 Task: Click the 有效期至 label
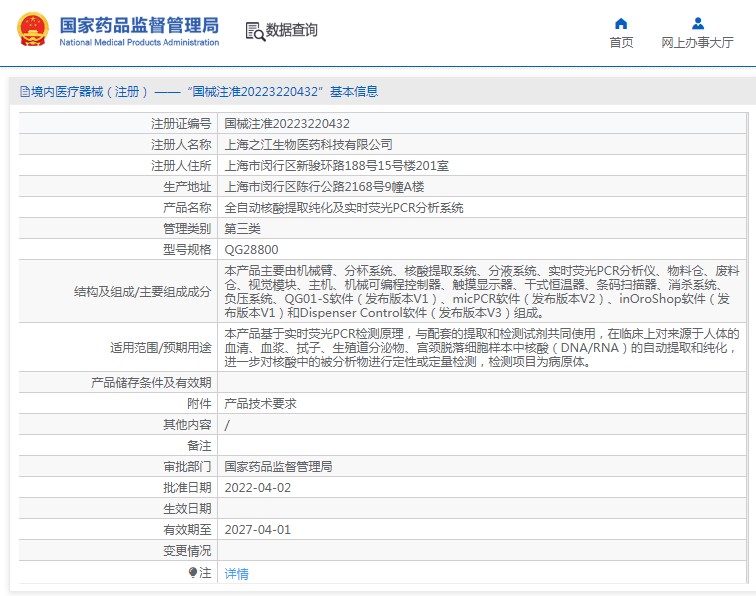[188, 530]
